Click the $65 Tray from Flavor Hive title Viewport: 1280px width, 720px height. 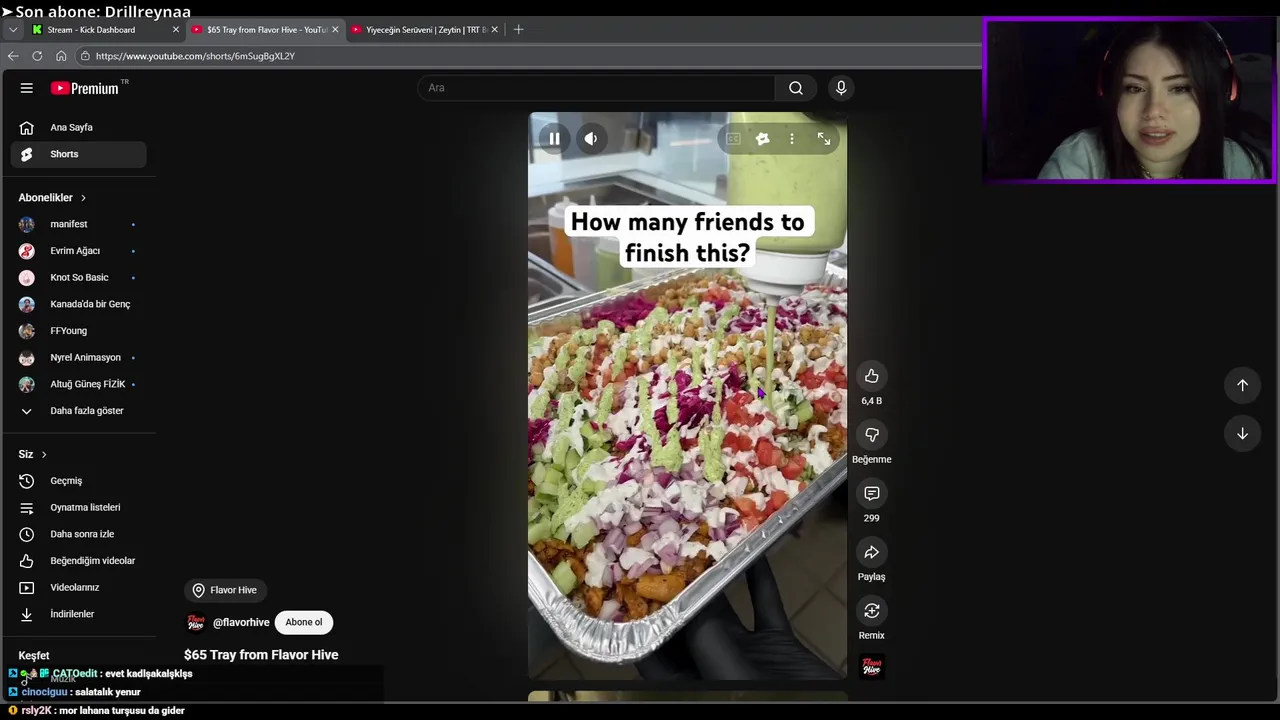(261, 655)
